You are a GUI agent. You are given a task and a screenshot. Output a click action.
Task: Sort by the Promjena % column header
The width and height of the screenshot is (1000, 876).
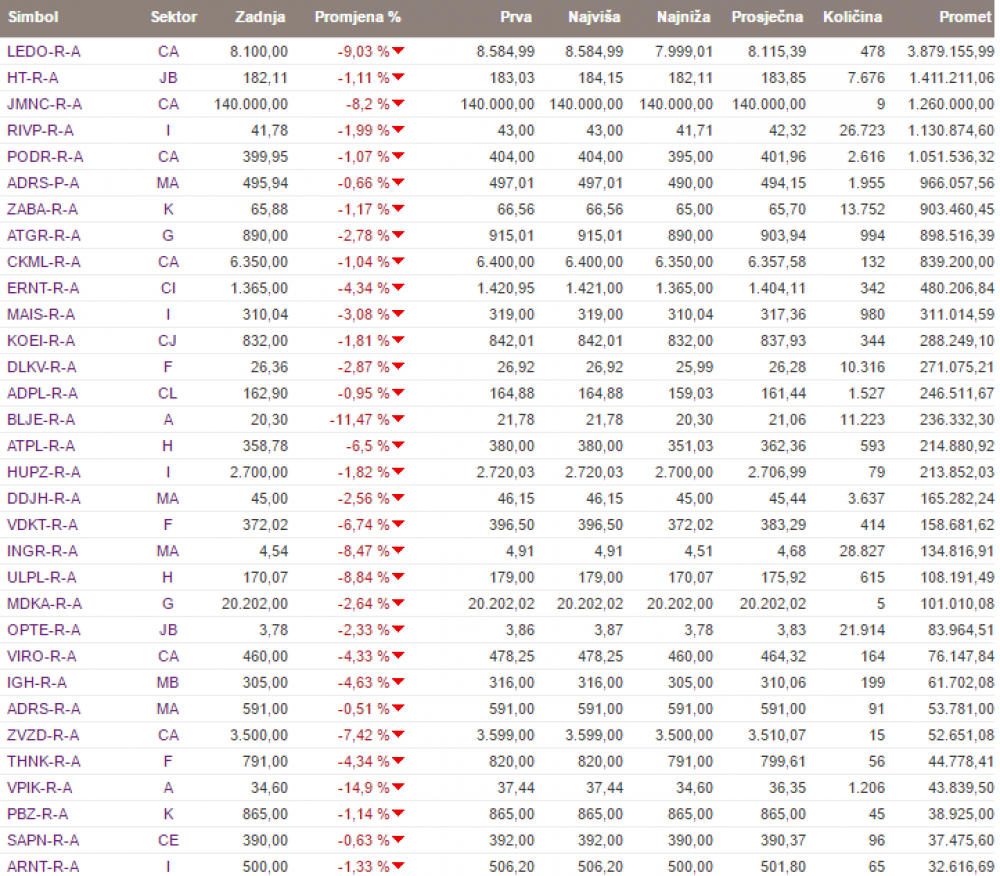pos(358,17)
